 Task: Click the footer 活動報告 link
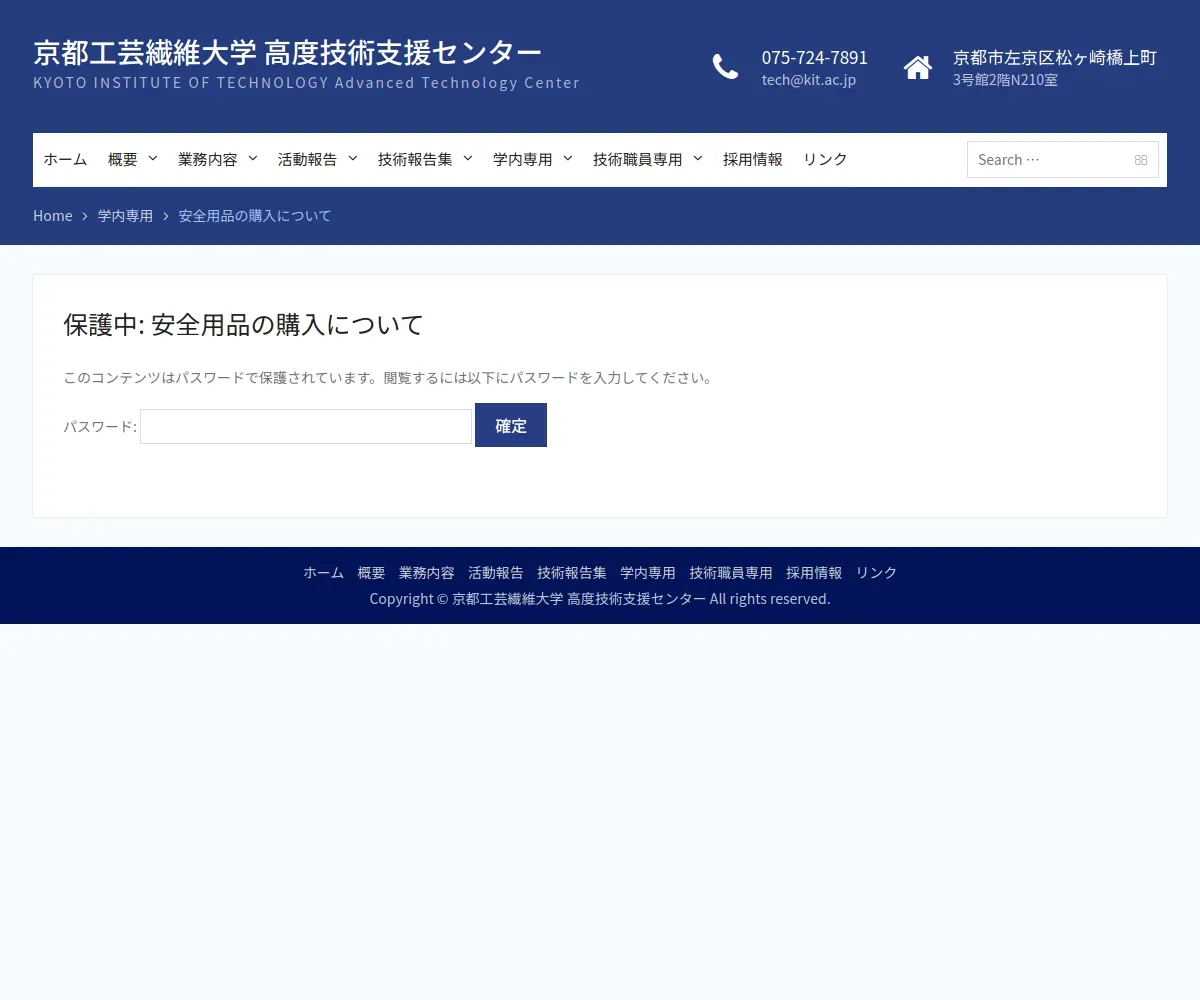tap(496, 573)
